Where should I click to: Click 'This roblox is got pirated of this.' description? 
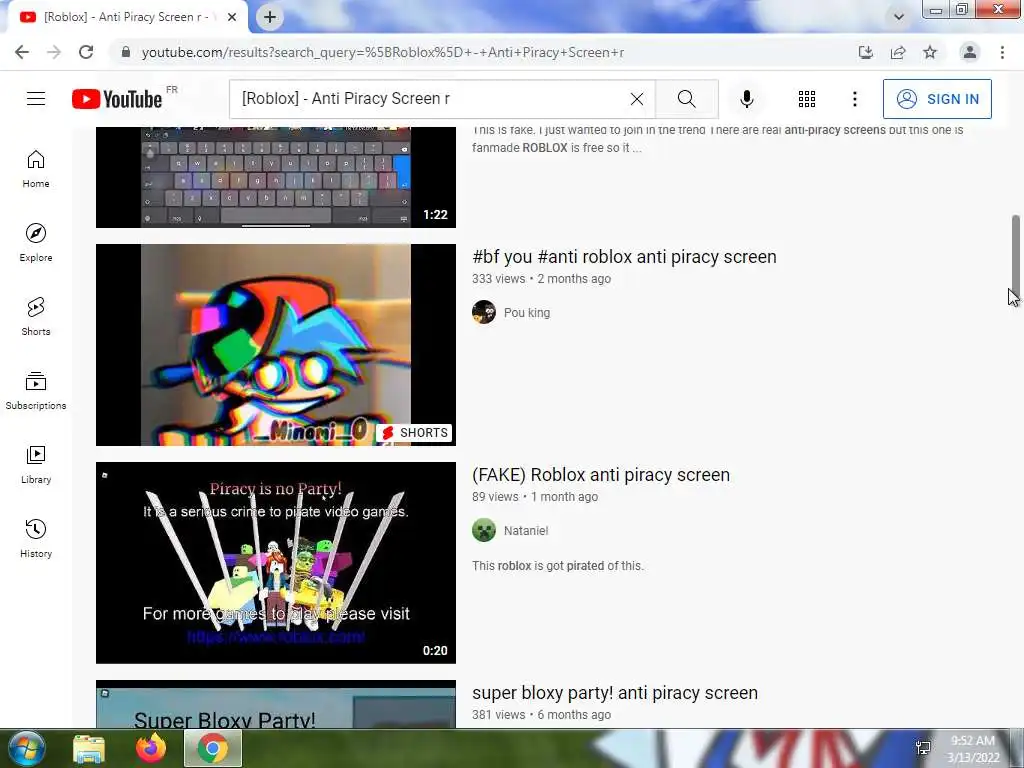558,566
